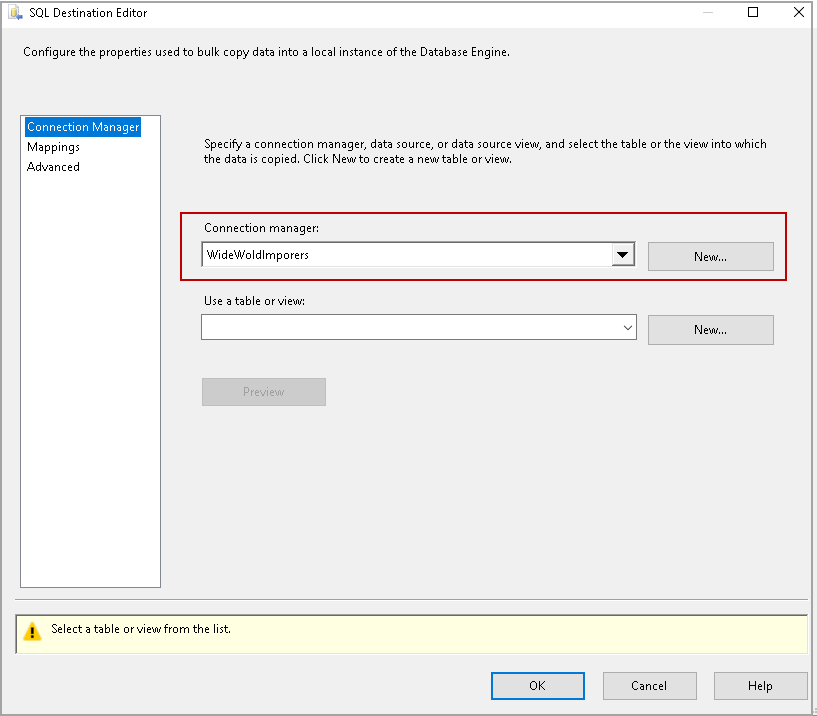Switch to the Mappings page
The height and width of the screenshot is (716, 817).
pos(53,147)
